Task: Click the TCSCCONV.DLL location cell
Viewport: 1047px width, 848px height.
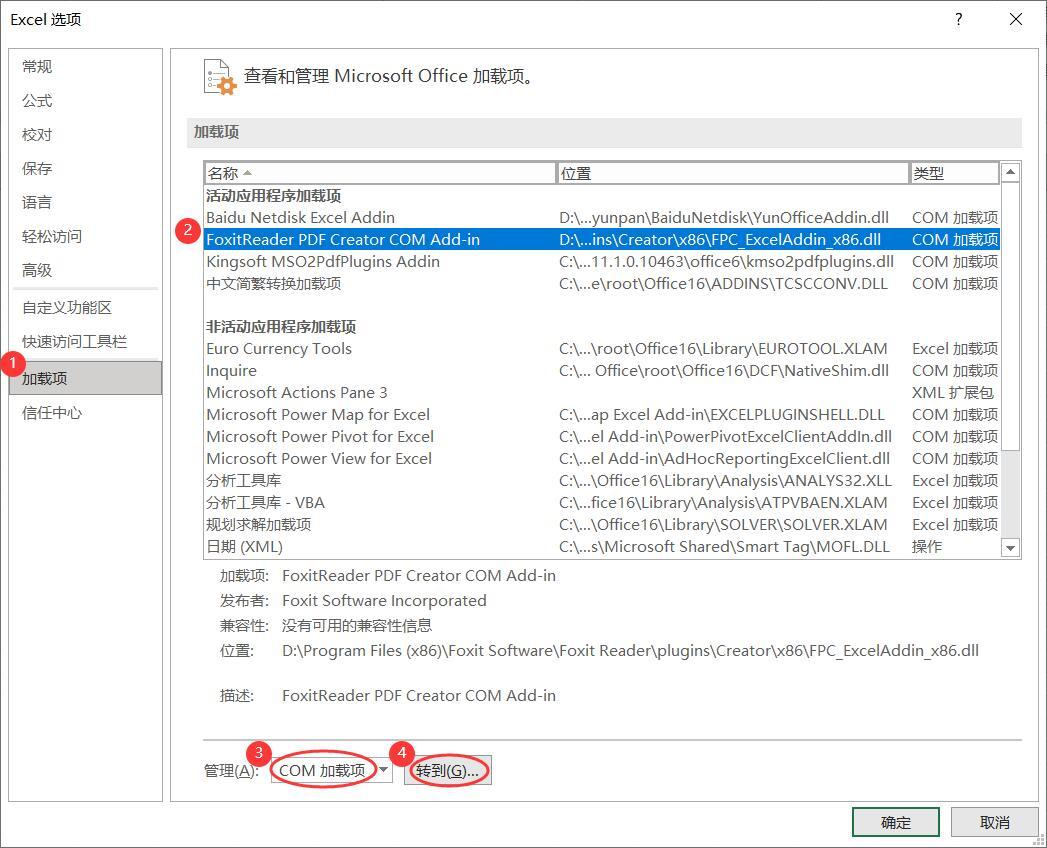Action: click(723, 284)
